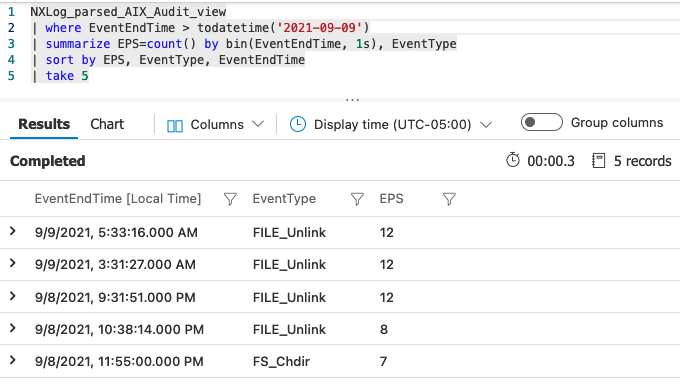Sort by the EPS column header
Viewport: 680px width, 382px height.
(392, 199)
